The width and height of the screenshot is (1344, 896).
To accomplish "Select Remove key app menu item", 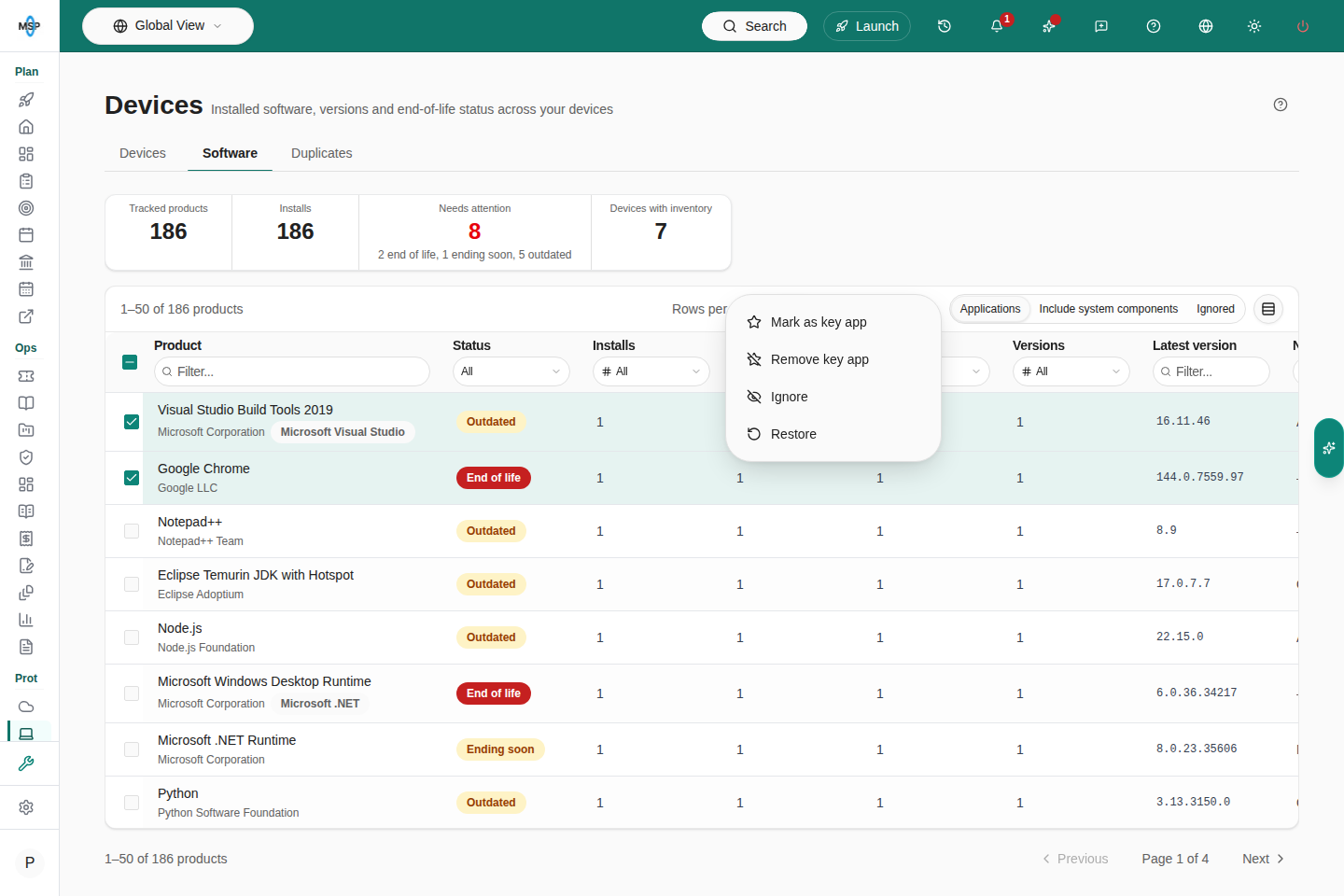I will (x=833, y=359).
